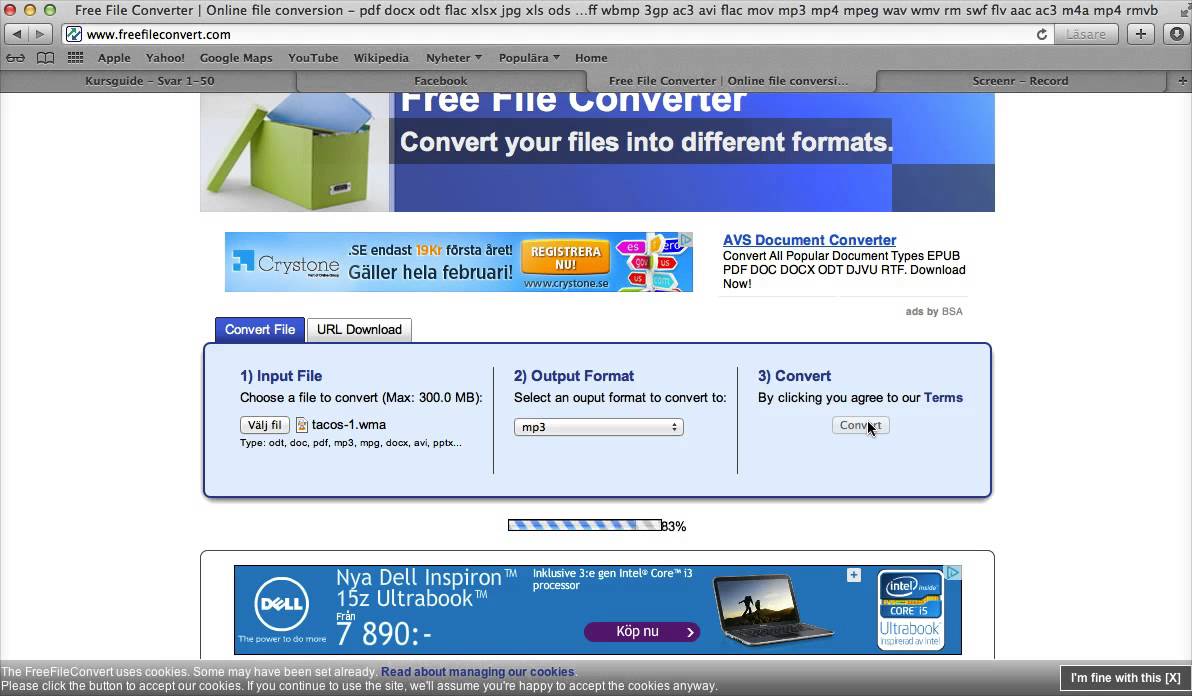The image size is (1192, 696).
Task: Open Top Sites grid icon
Action: pyautogui.click(x=75, y=58)
